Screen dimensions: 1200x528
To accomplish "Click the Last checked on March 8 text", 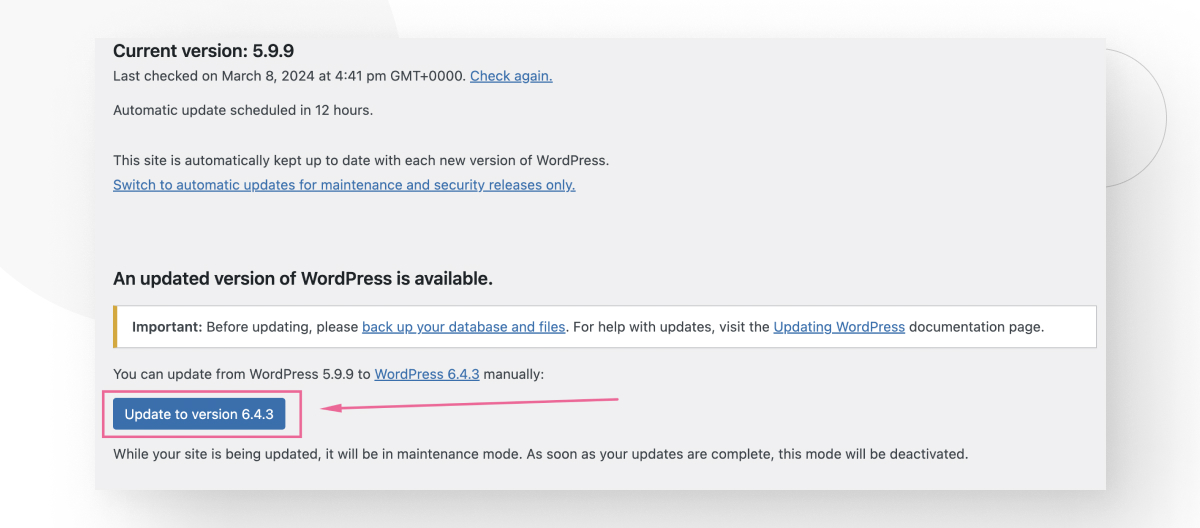I will click(289, 75).
